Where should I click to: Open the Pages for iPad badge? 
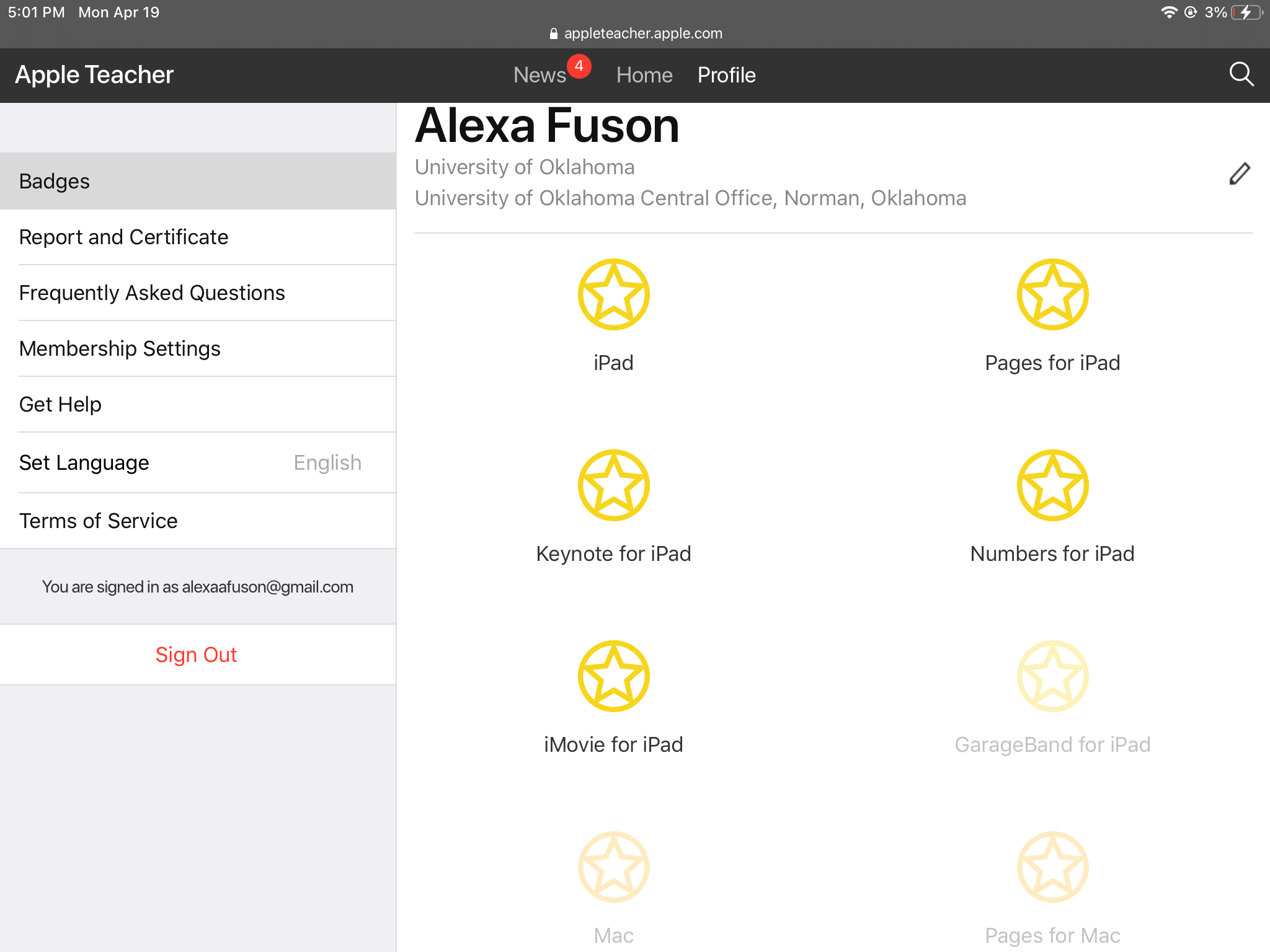pos(1052,294)
